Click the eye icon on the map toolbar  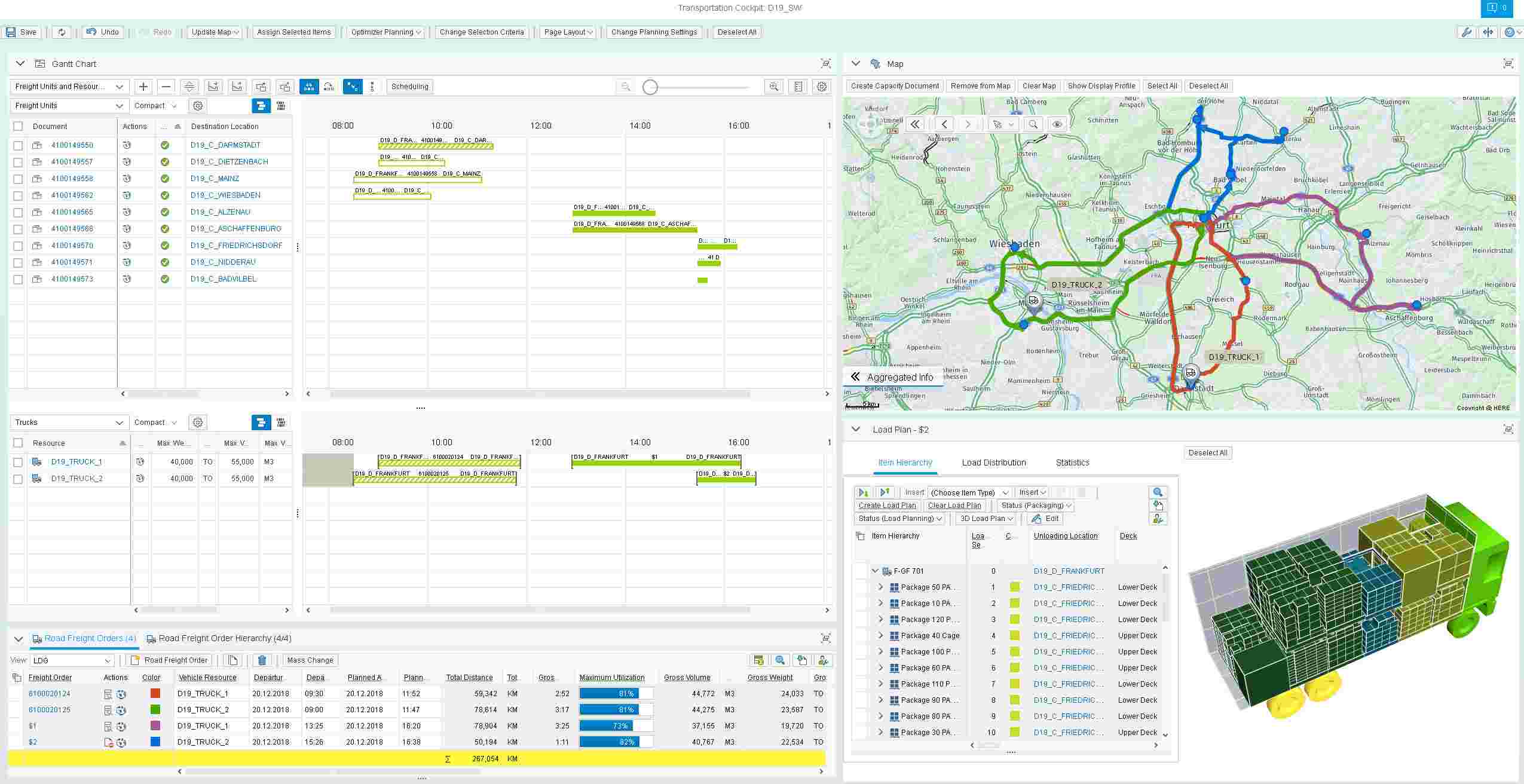click(1057, 124)
